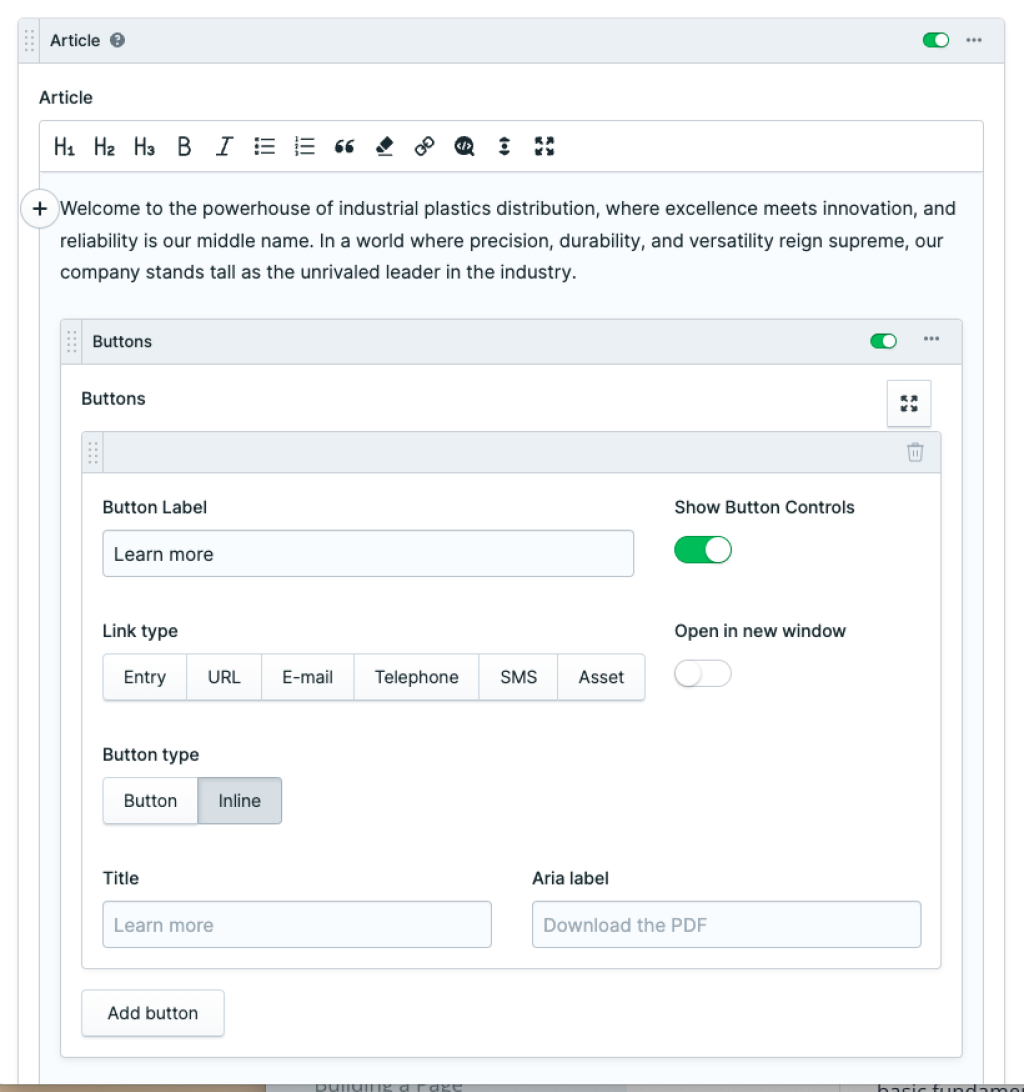Delete the button entry via trash icon
Screen dimensions: 1024x1092
[x=915, y=452]
